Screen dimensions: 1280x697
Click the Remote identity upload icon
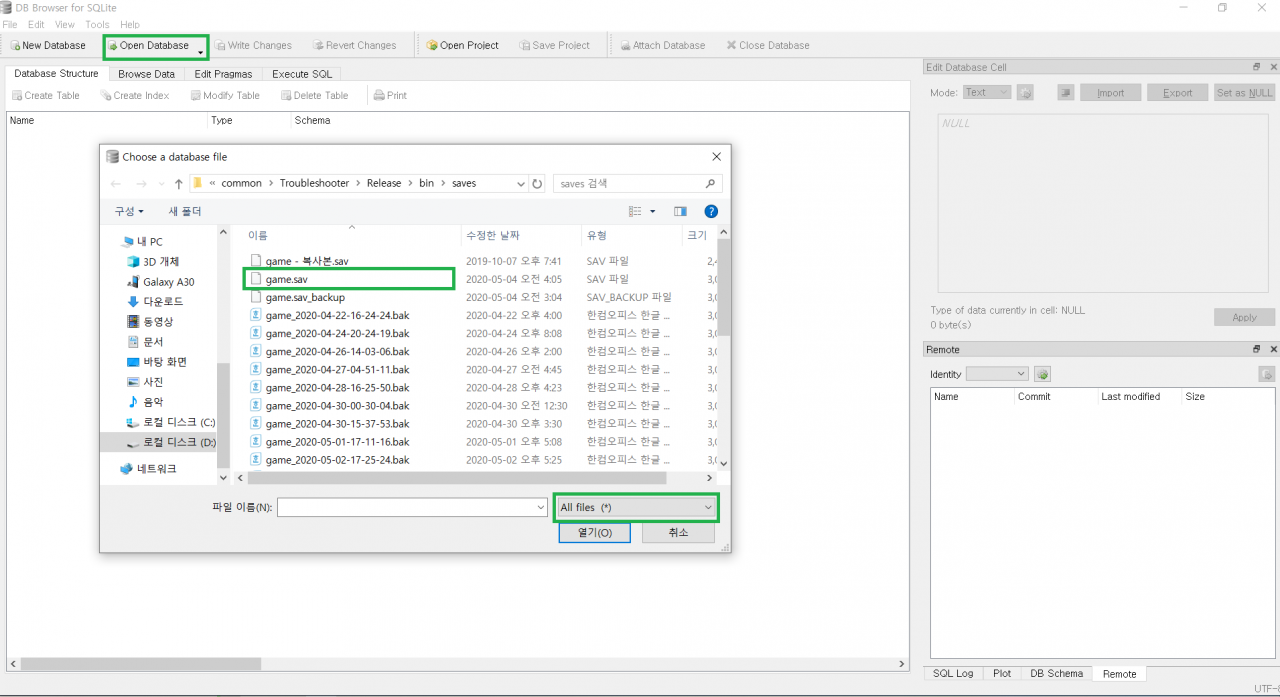pos(1266,374)
